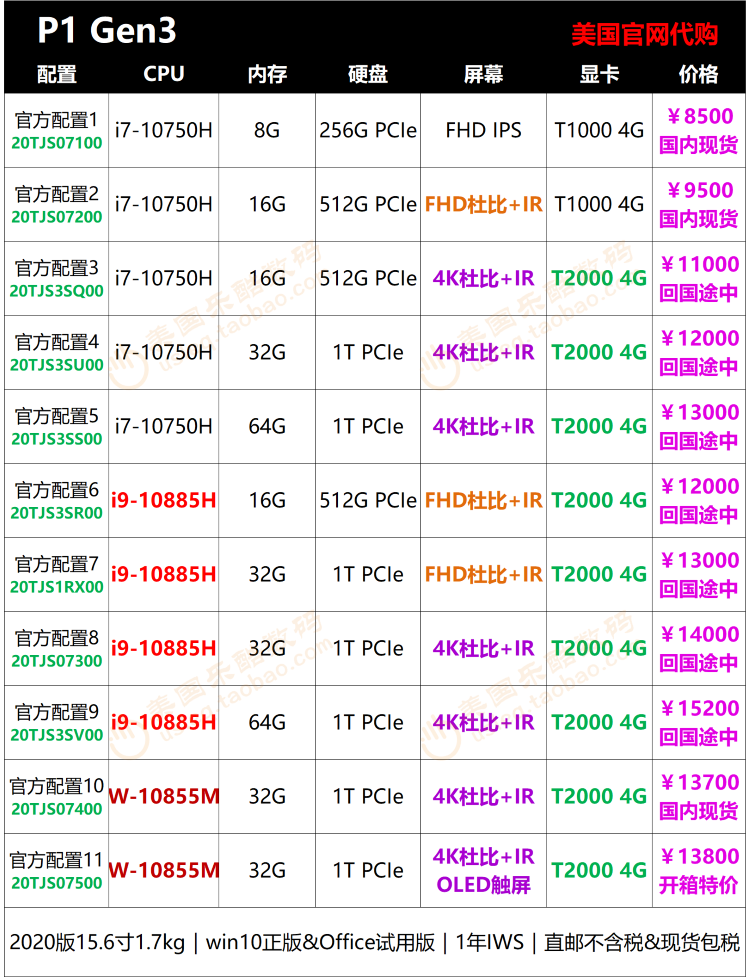Select the ¥14000 price cell
The width and height of the screenshot is (750, 977).
pyautogui.click(x=699, y=649)
